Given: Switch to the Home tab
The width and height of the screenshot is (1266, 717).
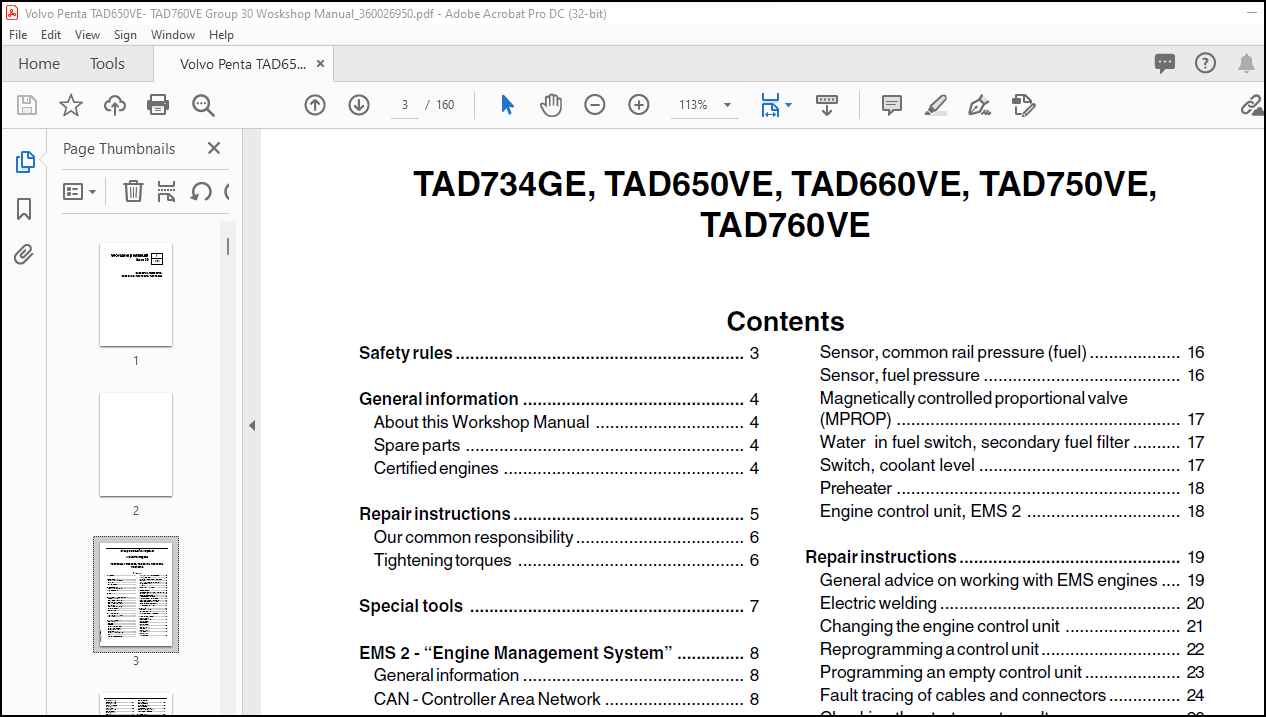Looking at the screenshot, I should coord(39,63).
